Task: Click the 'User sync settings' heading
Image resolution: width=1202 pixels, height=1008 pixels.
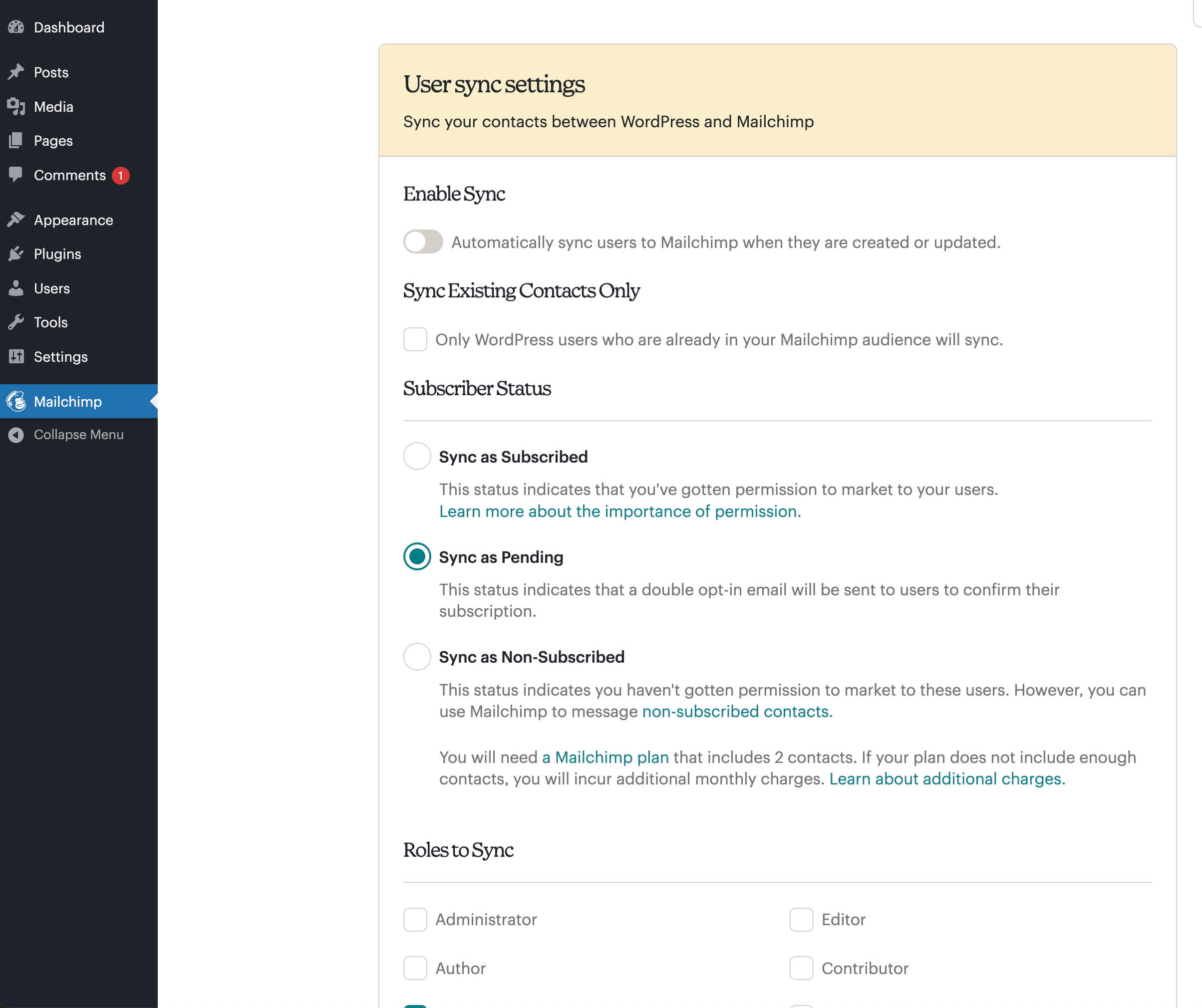Action: tap(494, 84)
